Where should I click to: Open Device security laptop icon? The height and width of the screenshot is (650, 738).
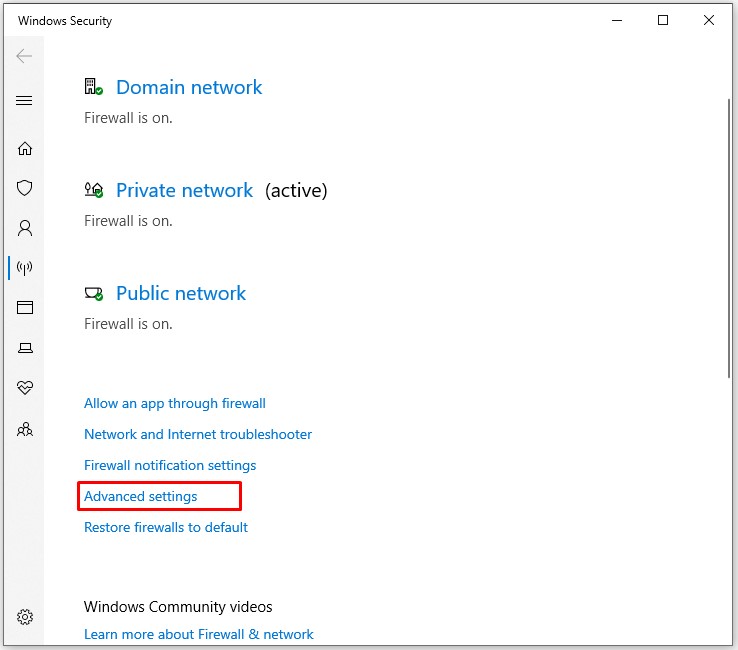tap(25, 348)
